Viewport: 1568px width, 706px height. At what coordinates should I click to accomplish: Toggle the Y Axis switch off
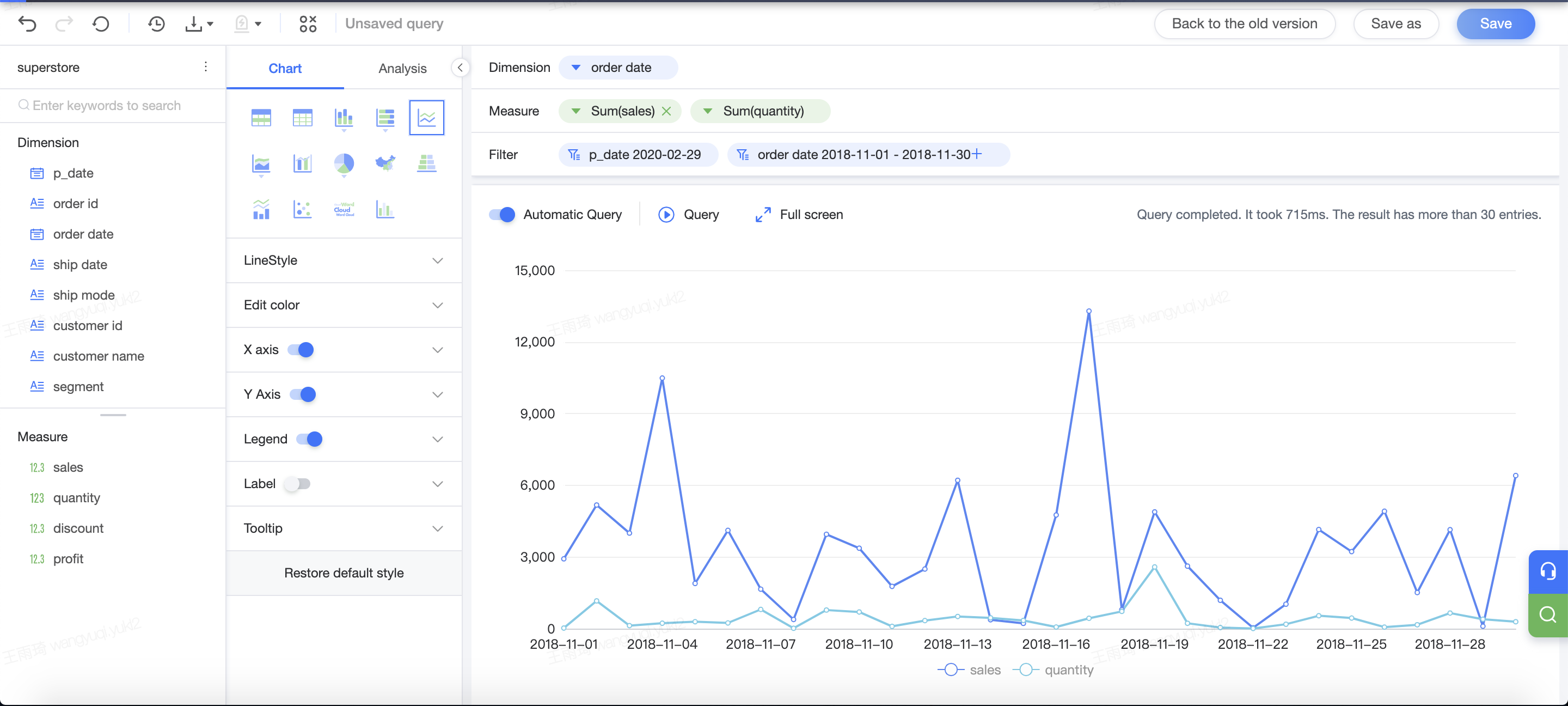[x=303, y=394]
